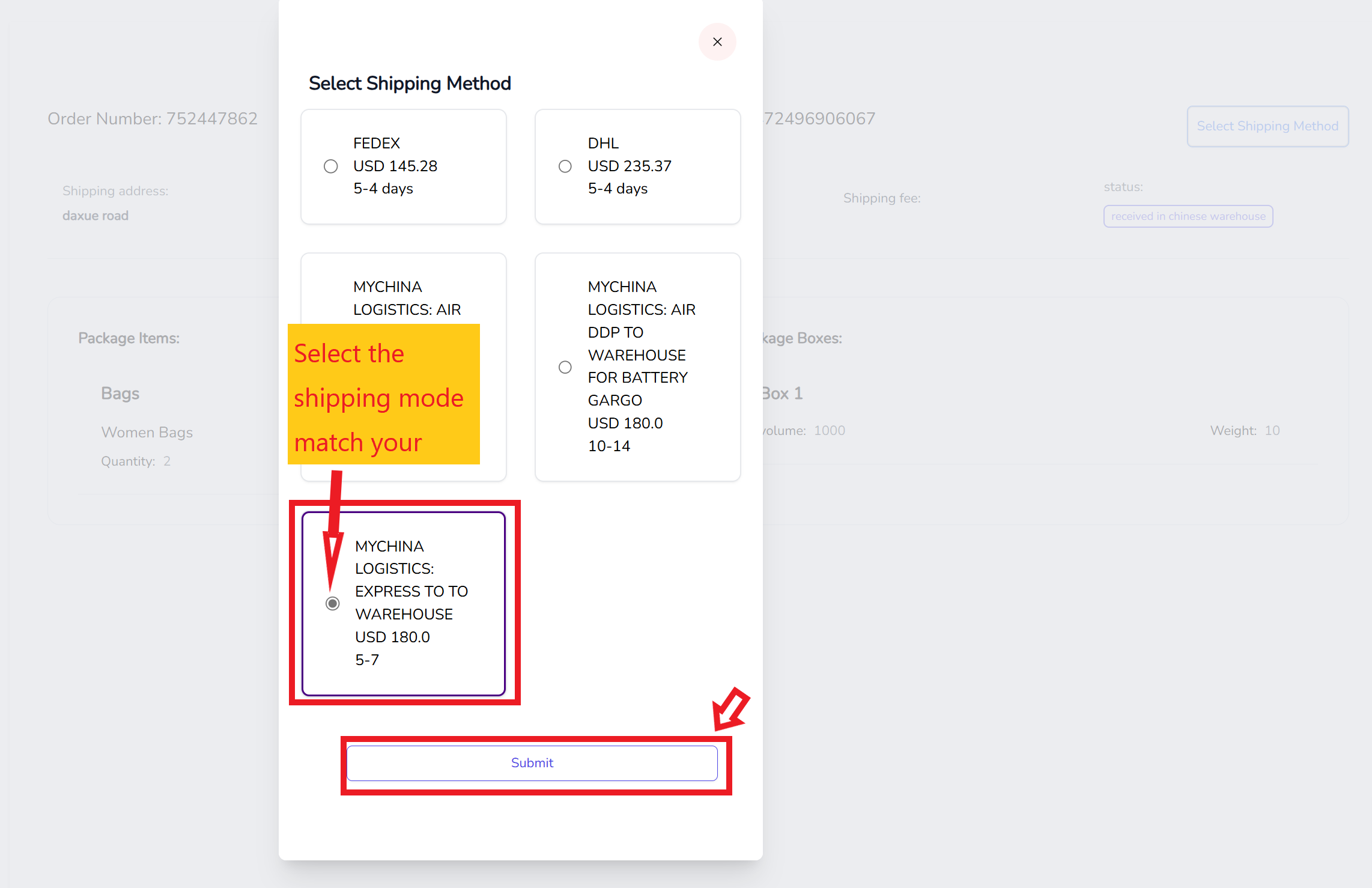Image resolution: width=1372 pixels, height=888 pixels.
Task: Click the Submit button
Action: tap(532, 763)
